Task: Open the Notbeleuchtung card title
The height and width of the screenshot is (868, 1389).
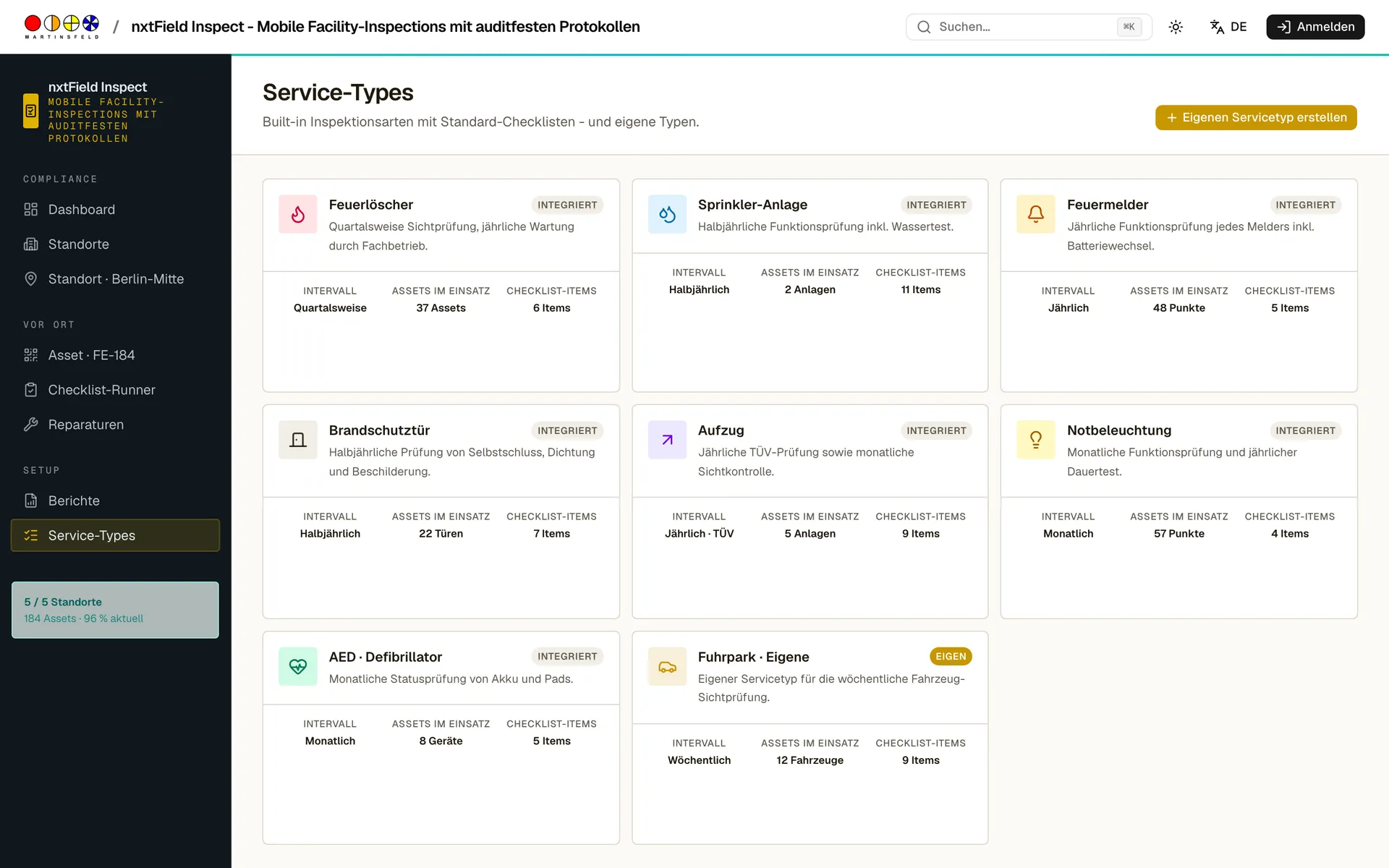Action: click(x=1119, y=430)
